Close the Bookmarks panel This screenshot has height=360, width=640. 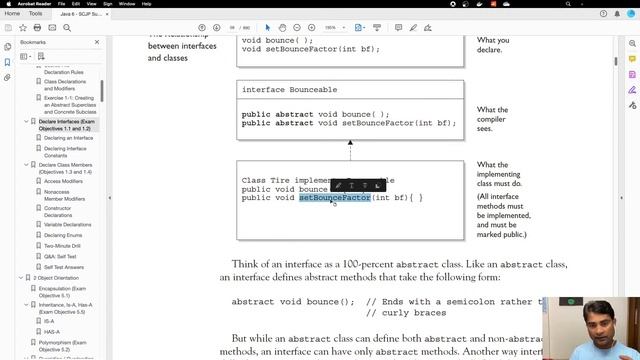click(x=97, y=42)
